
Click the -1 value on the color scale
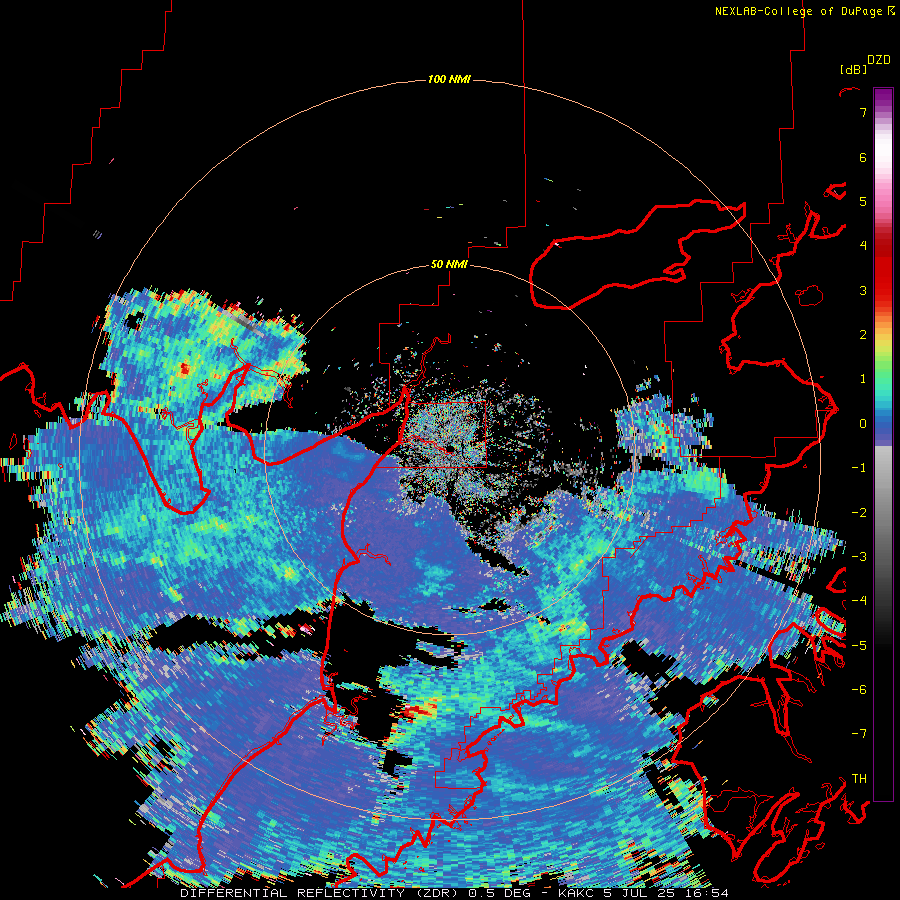(859, 468)
